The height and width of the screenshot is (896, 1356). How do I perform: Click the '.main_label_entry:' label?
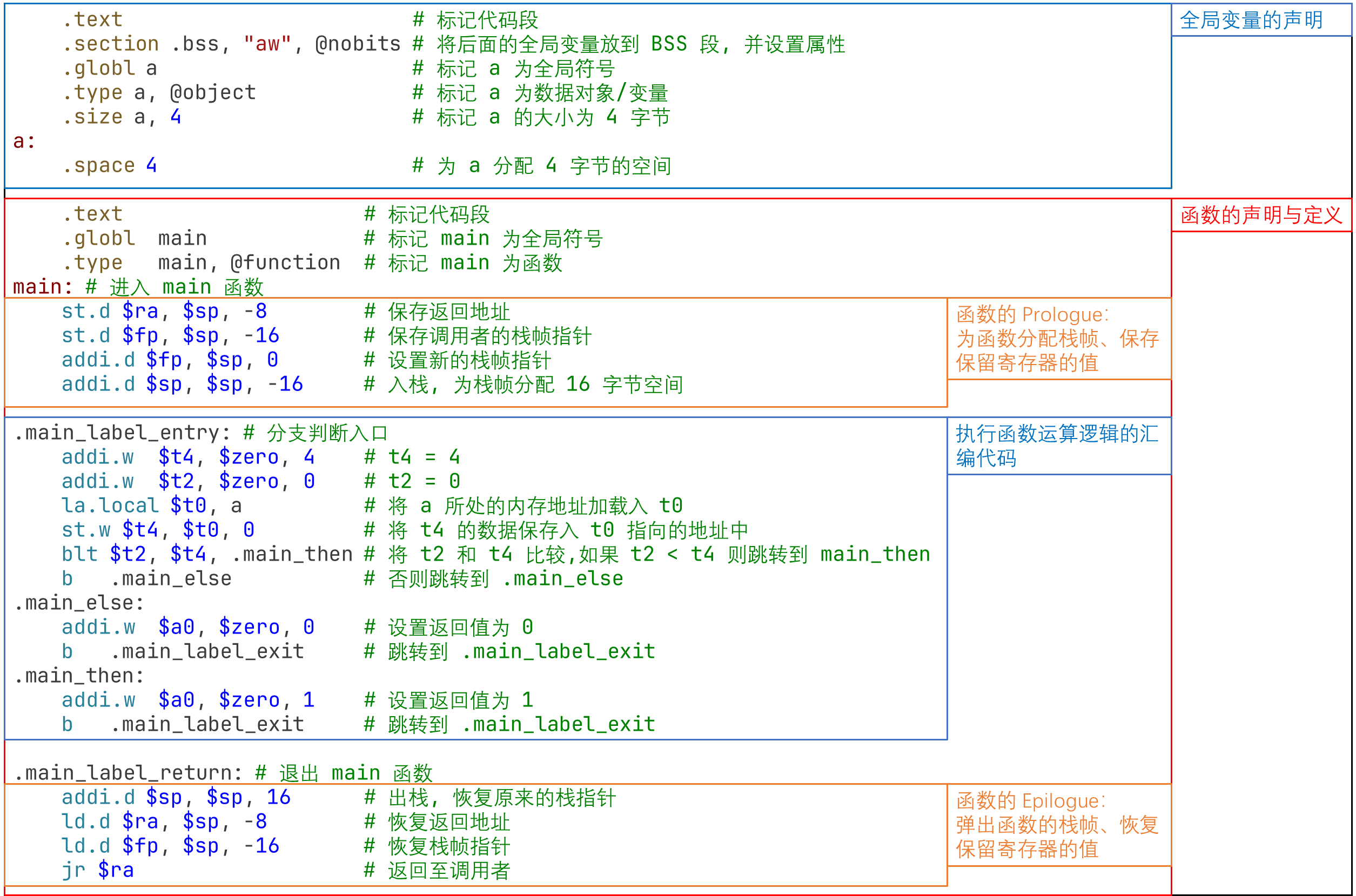pyautogui.click(x=122, y=433)
